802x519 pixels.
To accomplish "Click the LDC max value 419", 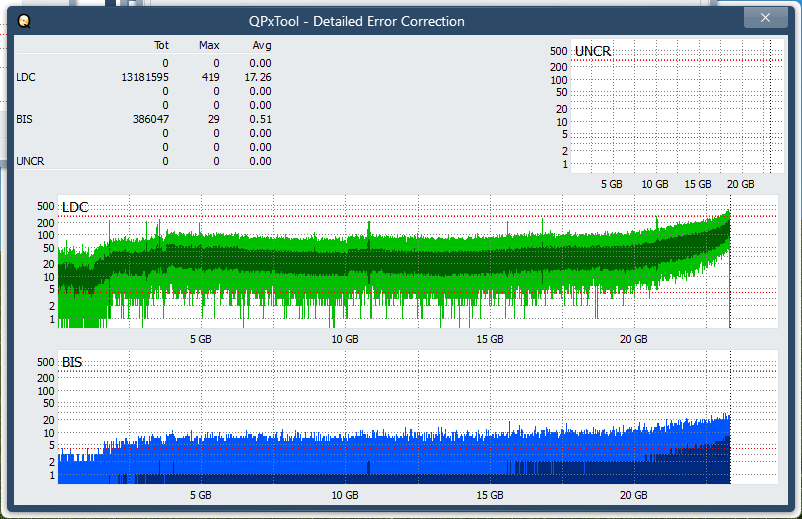I will [x=210, y=77].
